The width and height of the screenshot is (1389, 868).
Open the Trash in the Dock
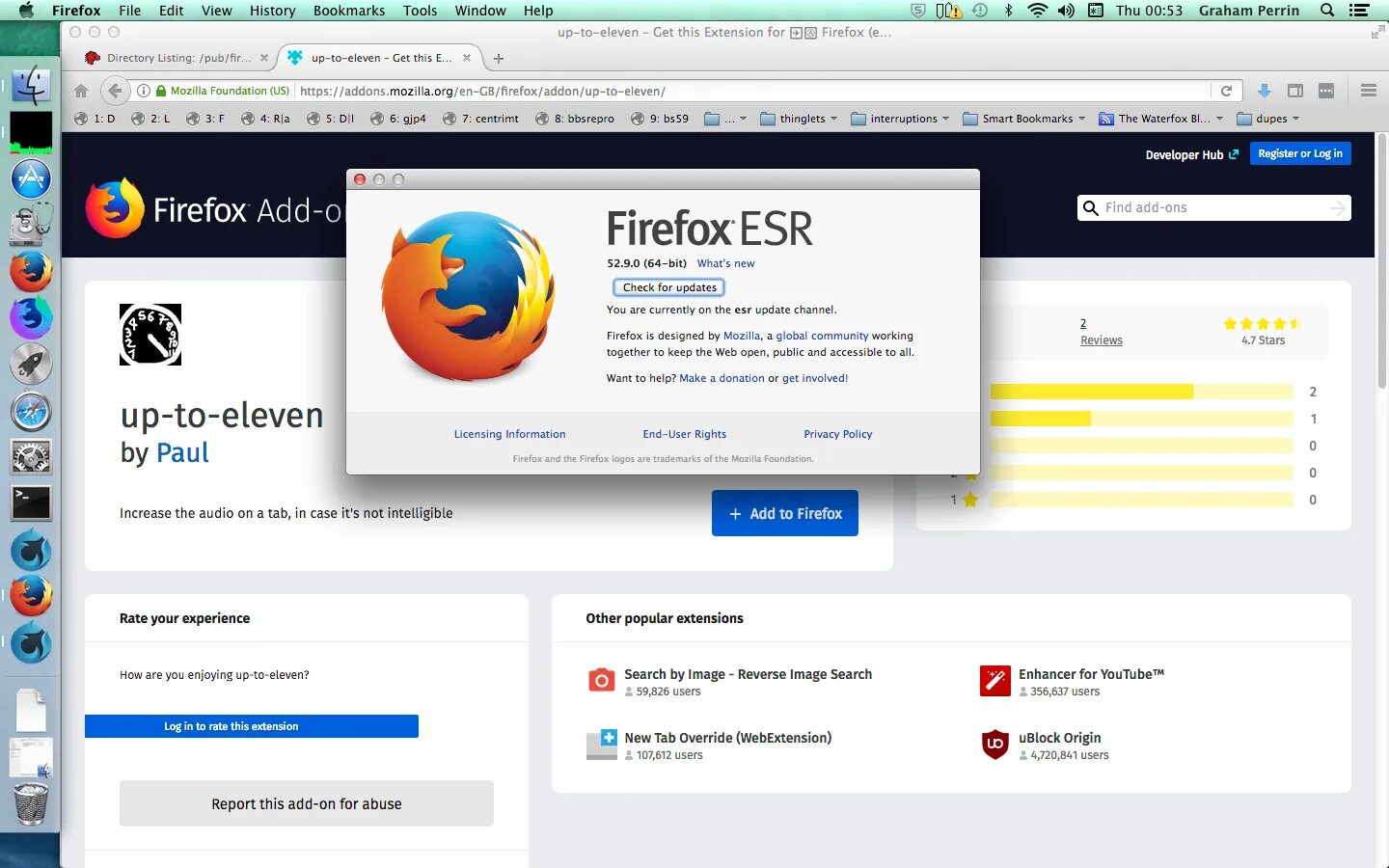click(x=31, y=803)
